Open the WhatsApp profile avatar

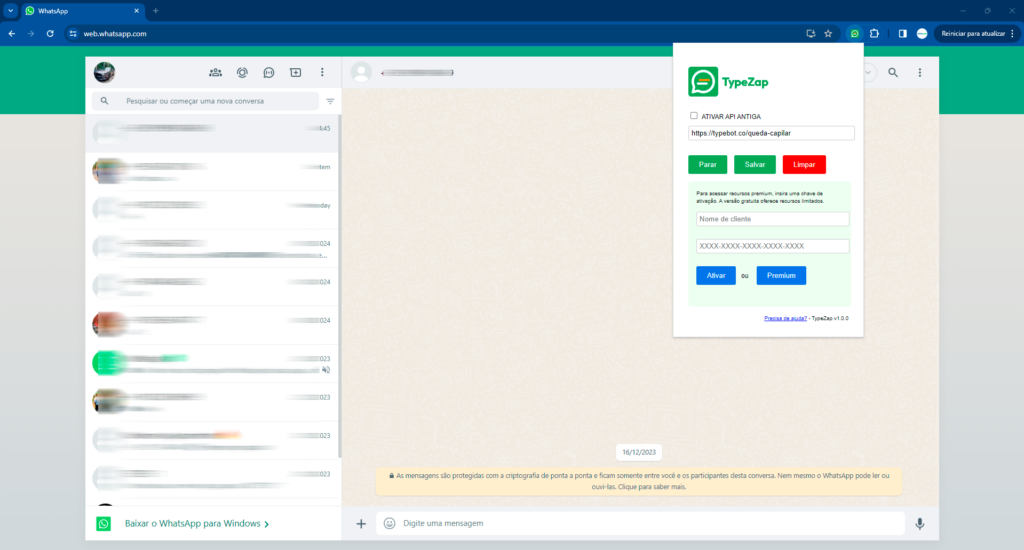[x=104, y=73]
